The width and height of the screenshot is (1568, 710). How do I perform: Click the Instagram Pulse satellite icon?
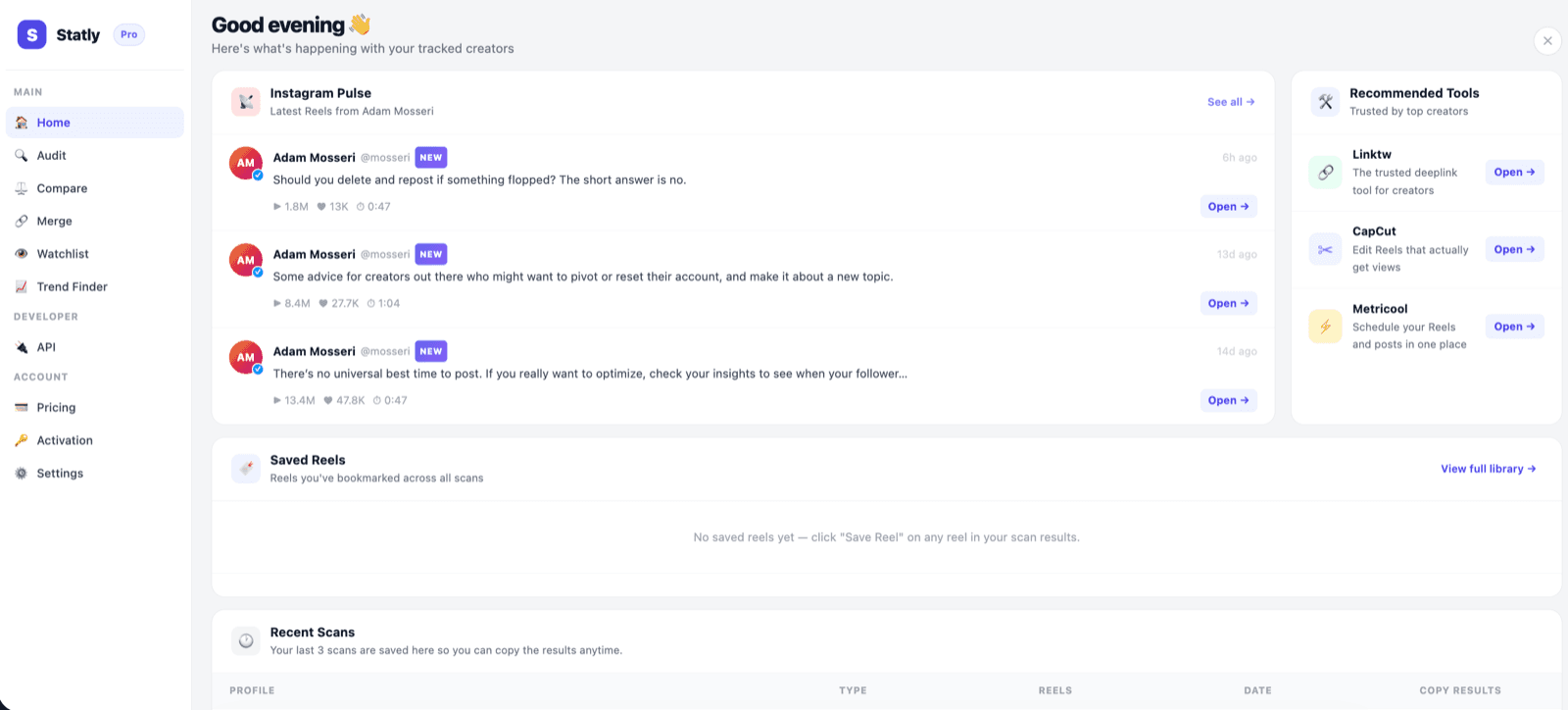(x=246, y=102)
